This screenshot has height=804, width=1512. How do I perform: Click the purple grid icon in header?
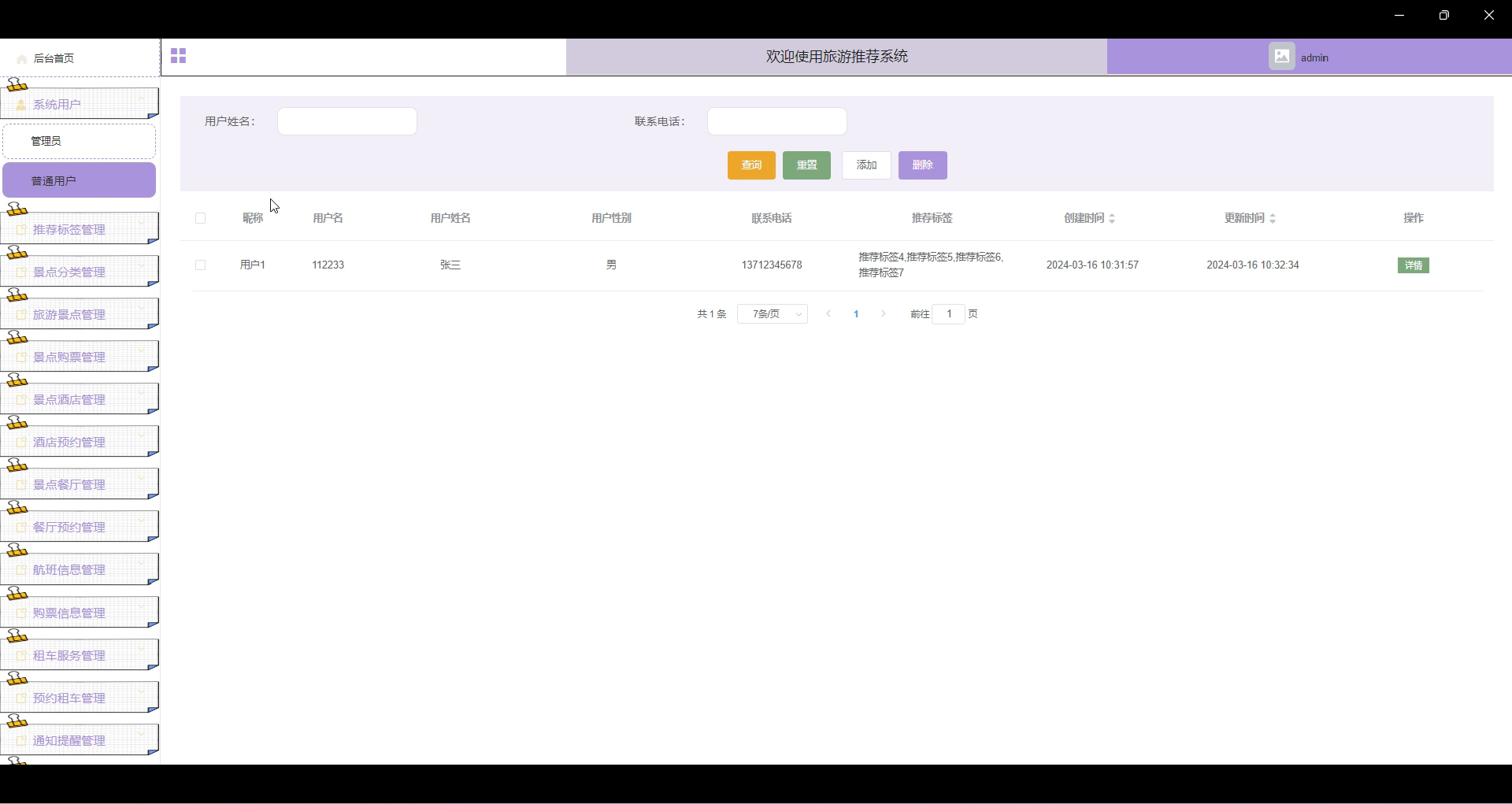pos(179,56)
